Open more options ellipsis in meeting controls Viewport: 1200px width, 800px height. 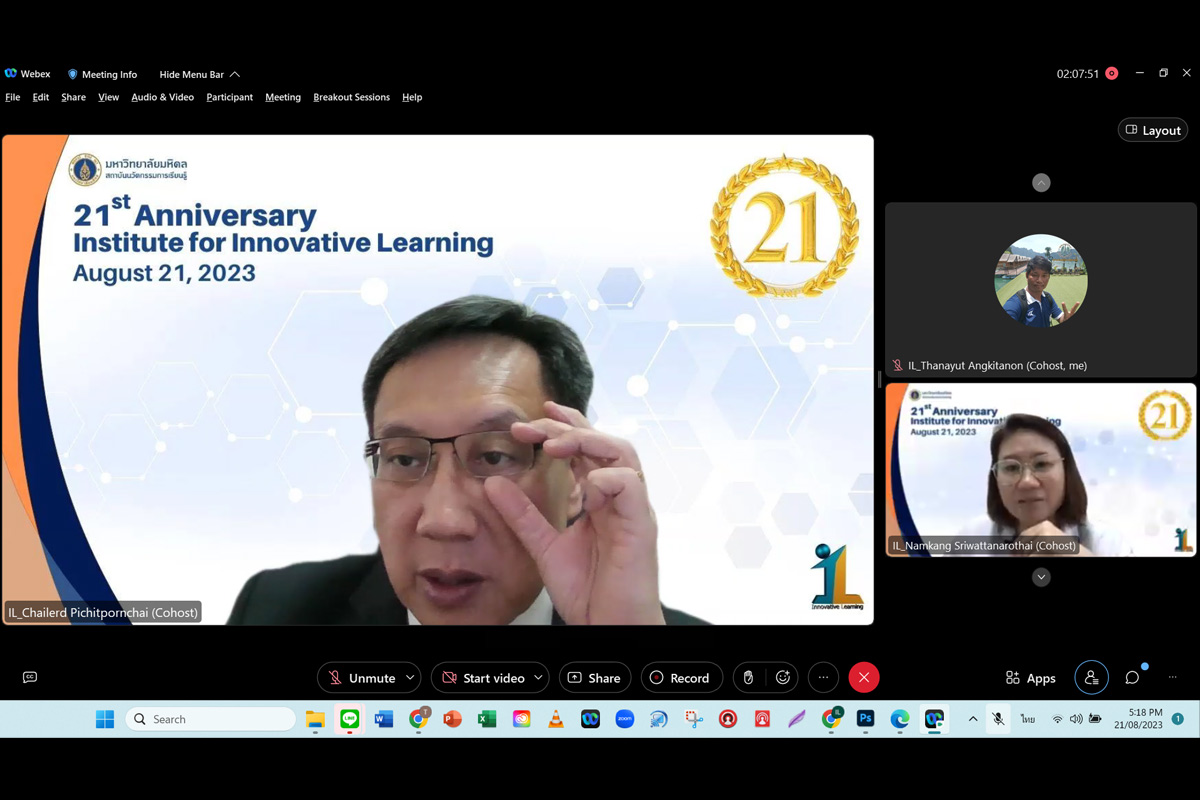[823, 678]
